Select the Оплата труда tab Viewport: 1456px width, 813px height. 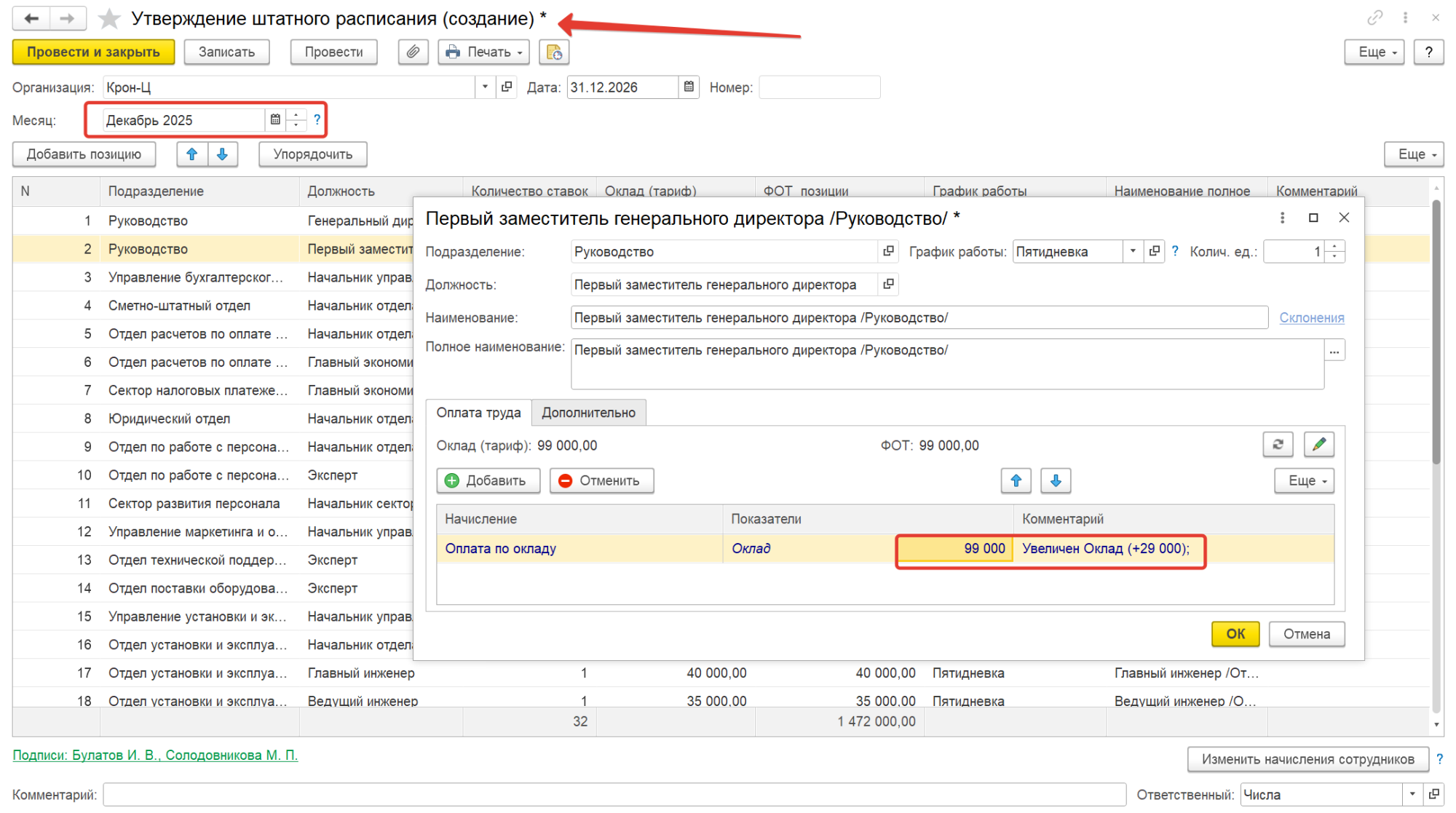click(x=478, y=413)
